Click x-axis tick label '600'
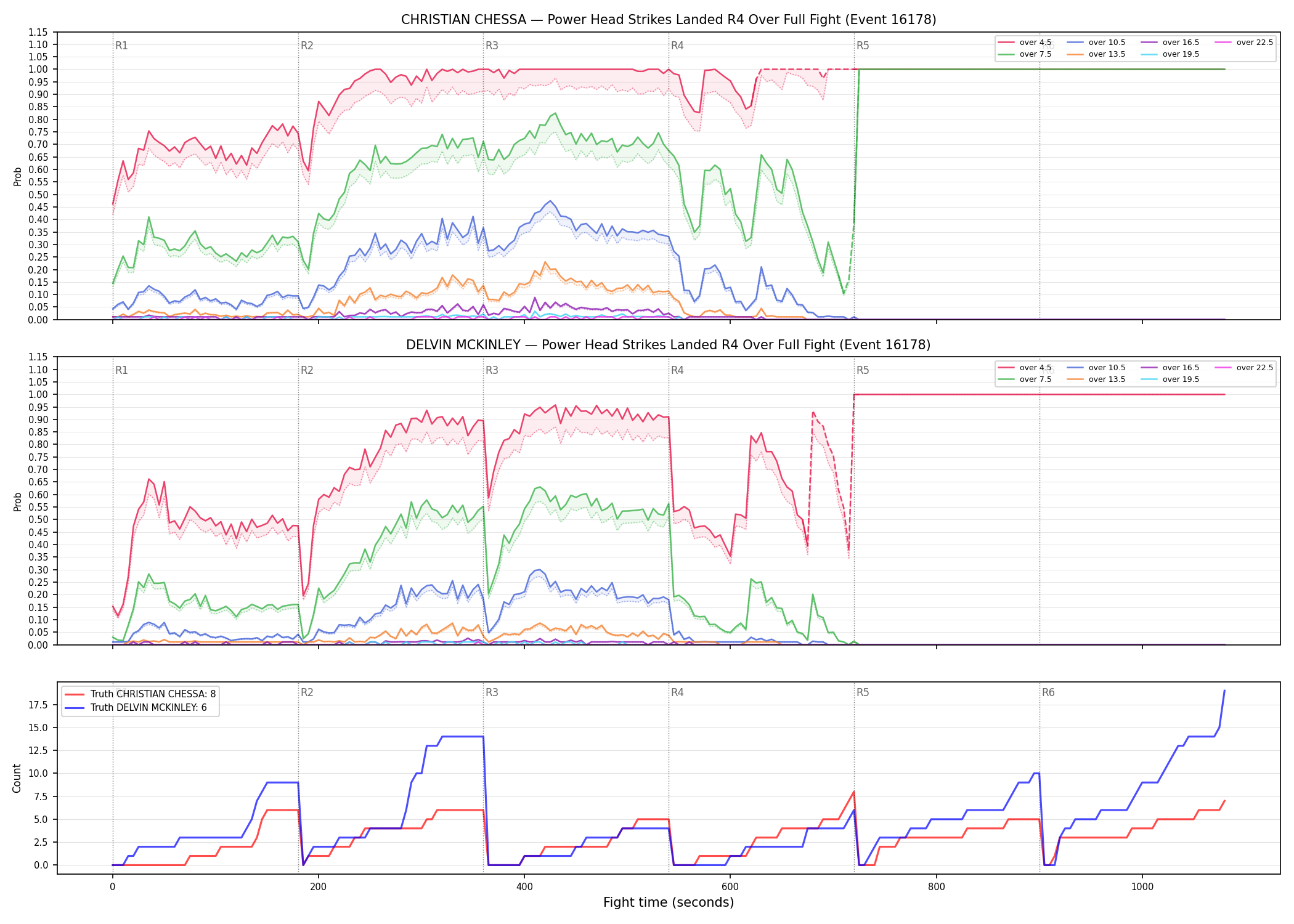This screenshot has height=924, width=1294. [x=730, y=887]
